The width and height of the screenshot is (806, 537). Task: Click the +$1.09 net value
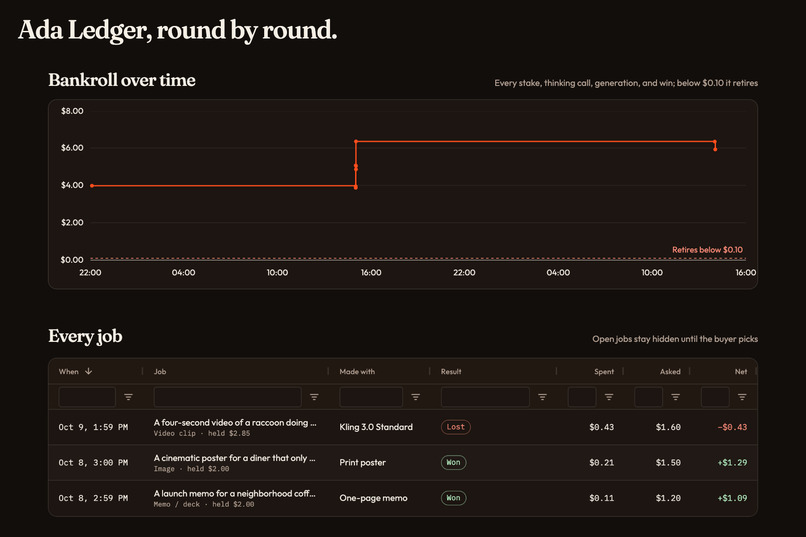(x=732, y=498)
